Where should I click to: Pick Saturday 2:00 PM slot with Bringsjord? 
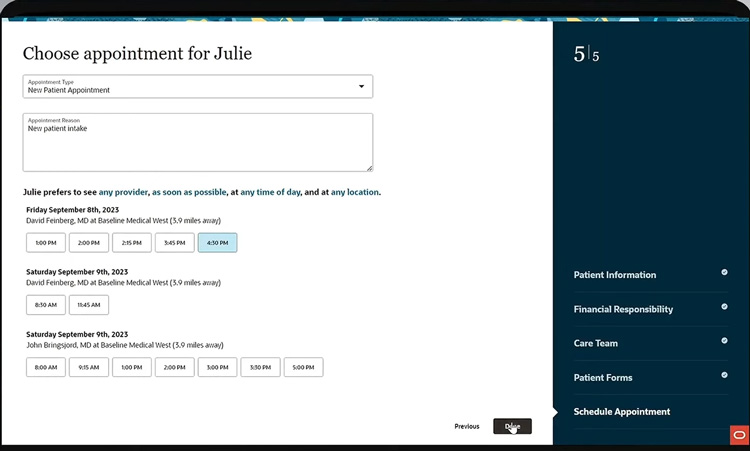175,367
